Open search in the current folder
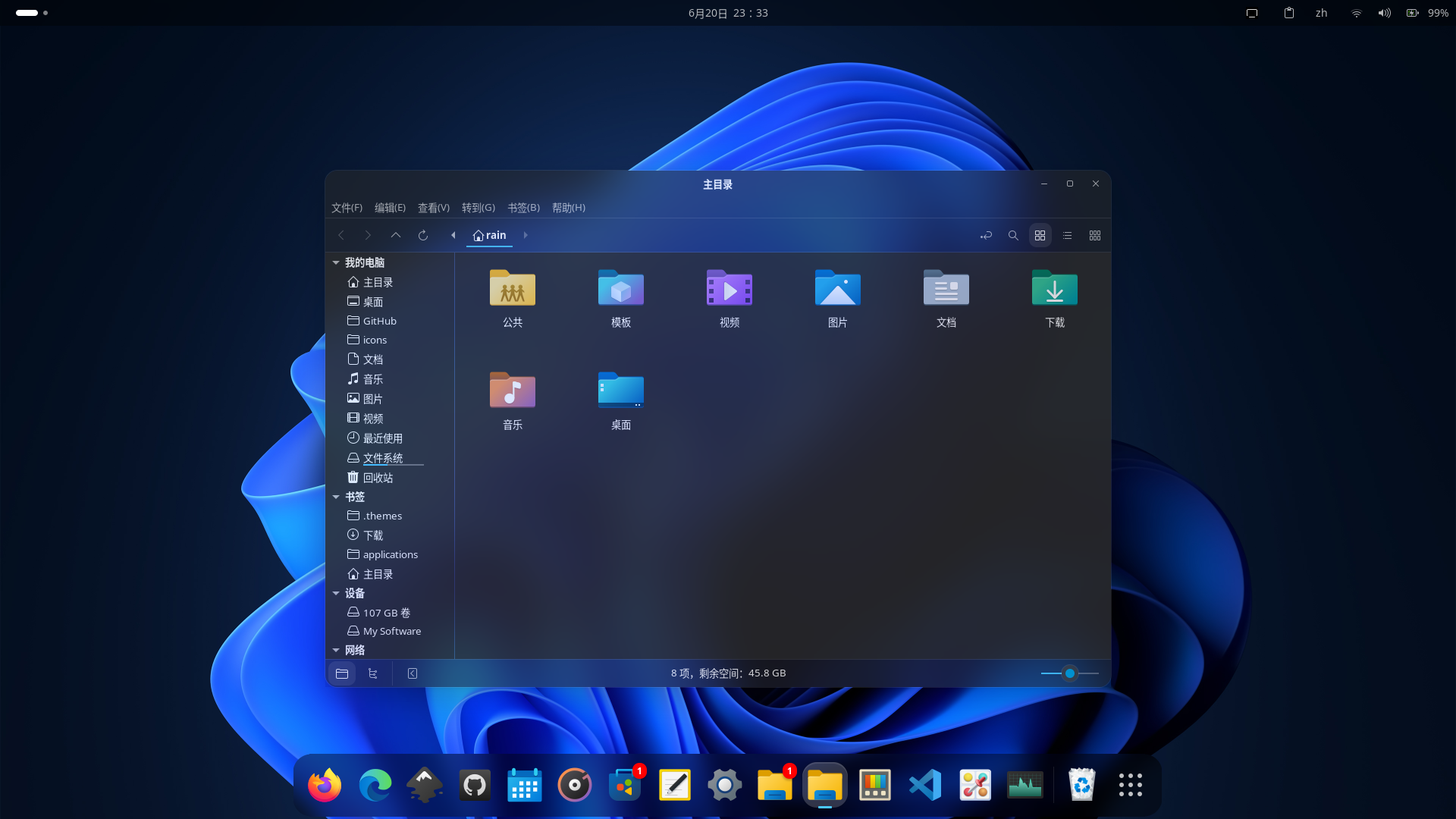Screen dimensions: 1456x819 point(1013,235)
